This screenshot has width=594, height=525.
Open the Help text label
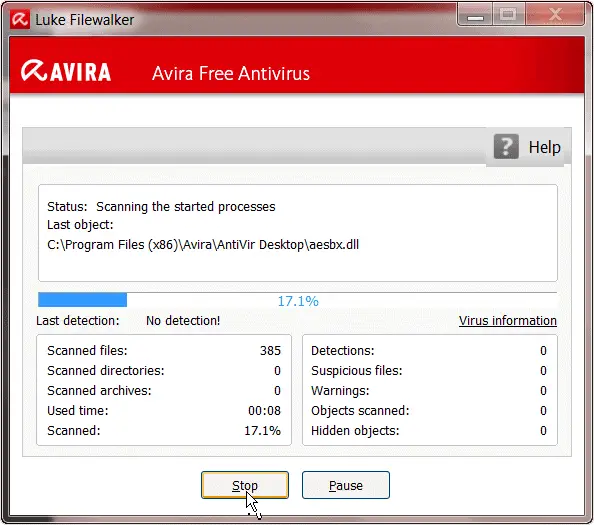[544, 147]
